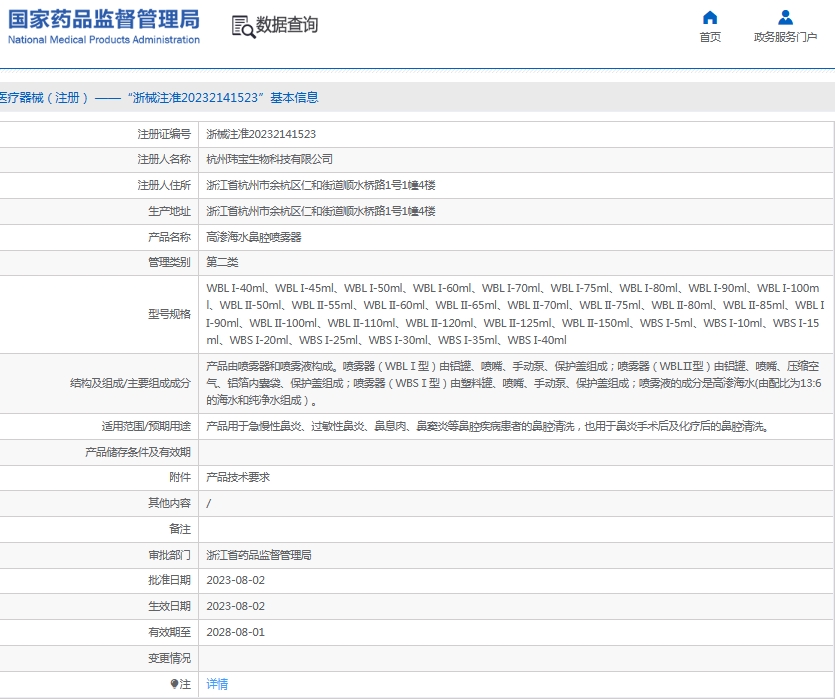Screen dimensions: 835x699
Task: Click the 政务服务门户 person icon
Action: coord(785,17)
